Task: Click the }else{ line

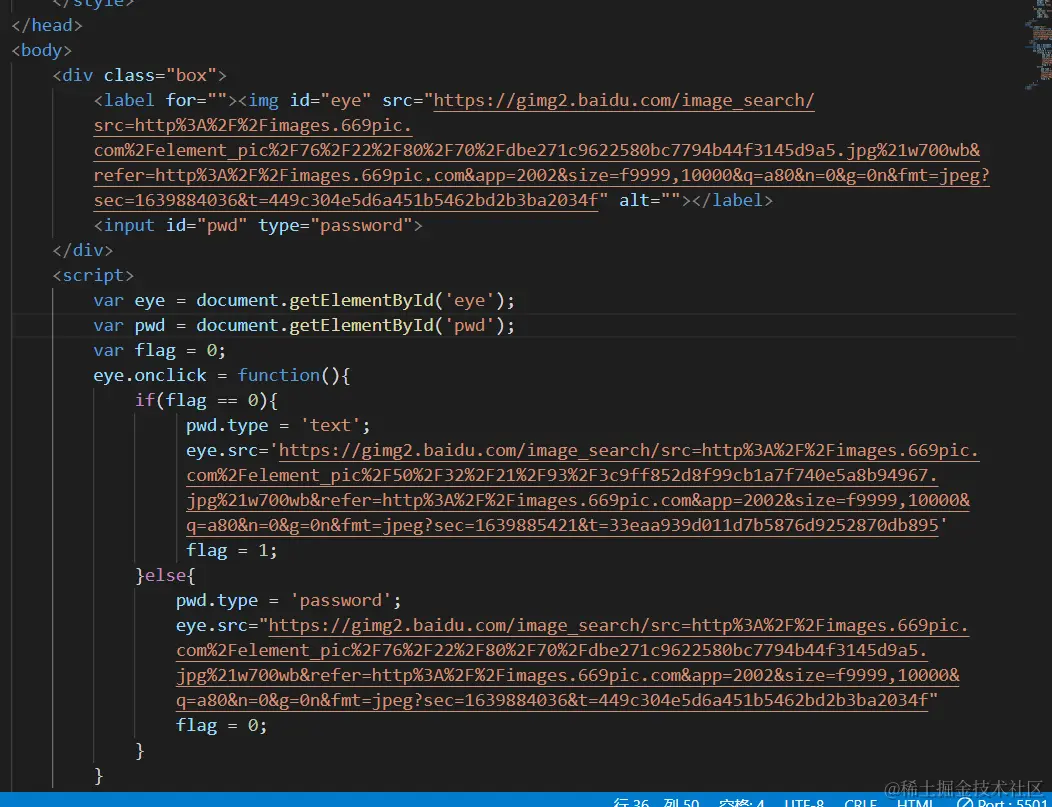Action: [x=165, y=576]
